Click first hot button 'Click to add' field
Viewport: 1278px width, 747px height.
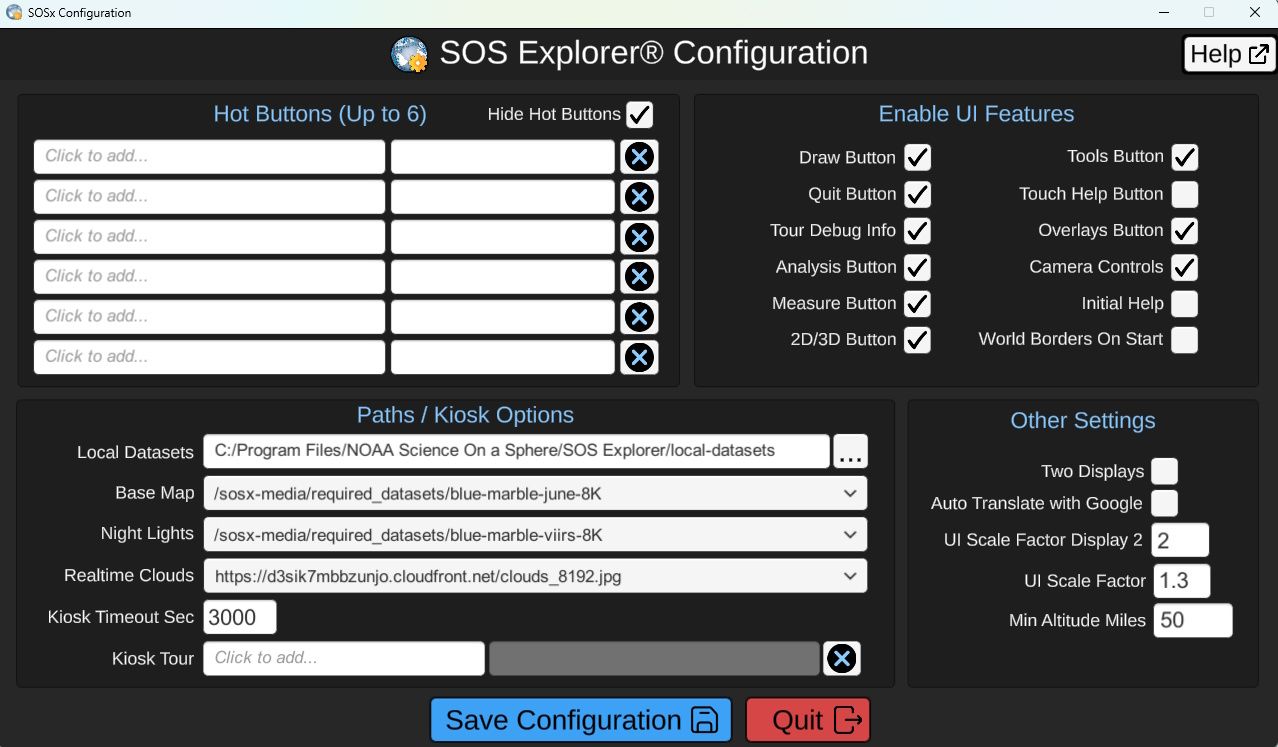coord(209,157)
